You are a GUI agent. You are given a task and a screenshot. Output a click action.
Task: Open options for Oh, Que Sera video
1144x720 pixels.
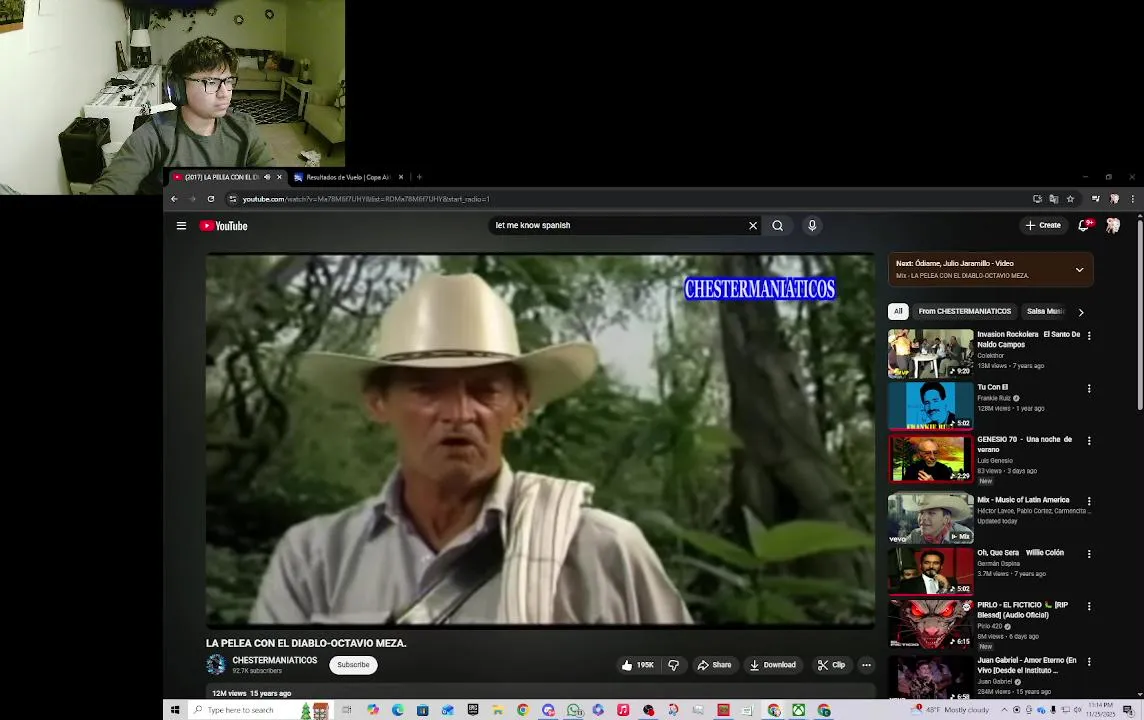tap(1089, 554)
